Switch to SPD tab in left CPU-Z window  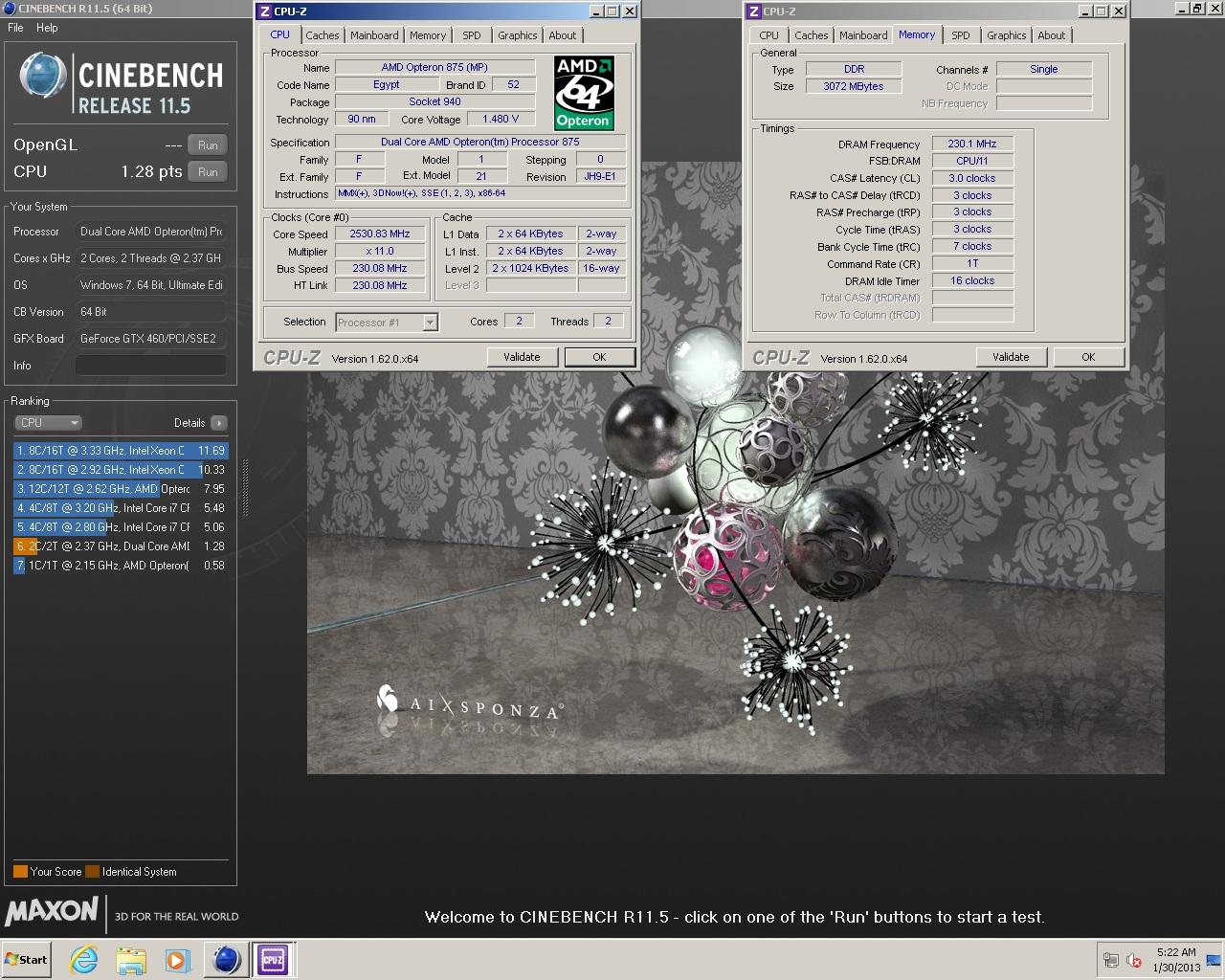(x=472, y=35)
